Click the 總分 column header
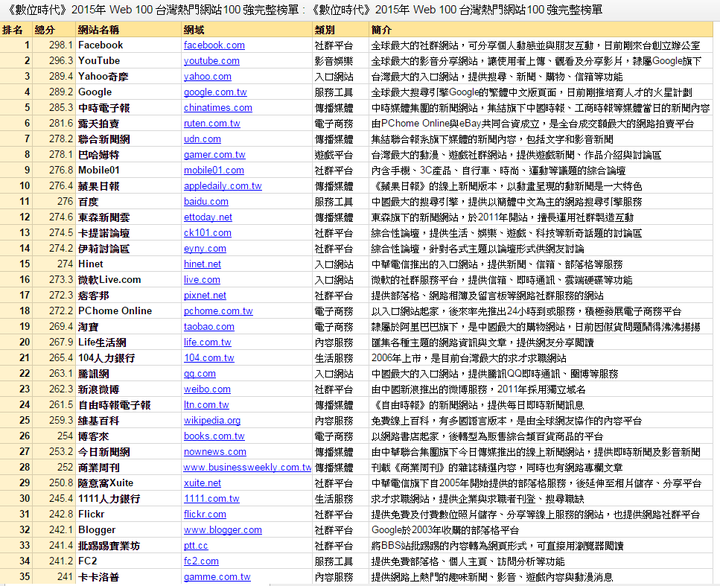 coord(53,30)
